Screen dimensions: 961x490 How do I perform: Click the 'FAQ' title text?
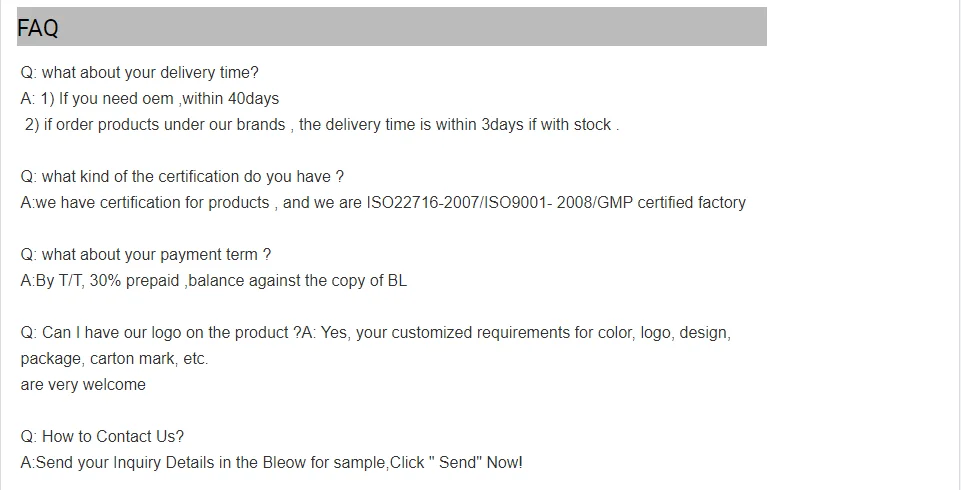(37, 28)
